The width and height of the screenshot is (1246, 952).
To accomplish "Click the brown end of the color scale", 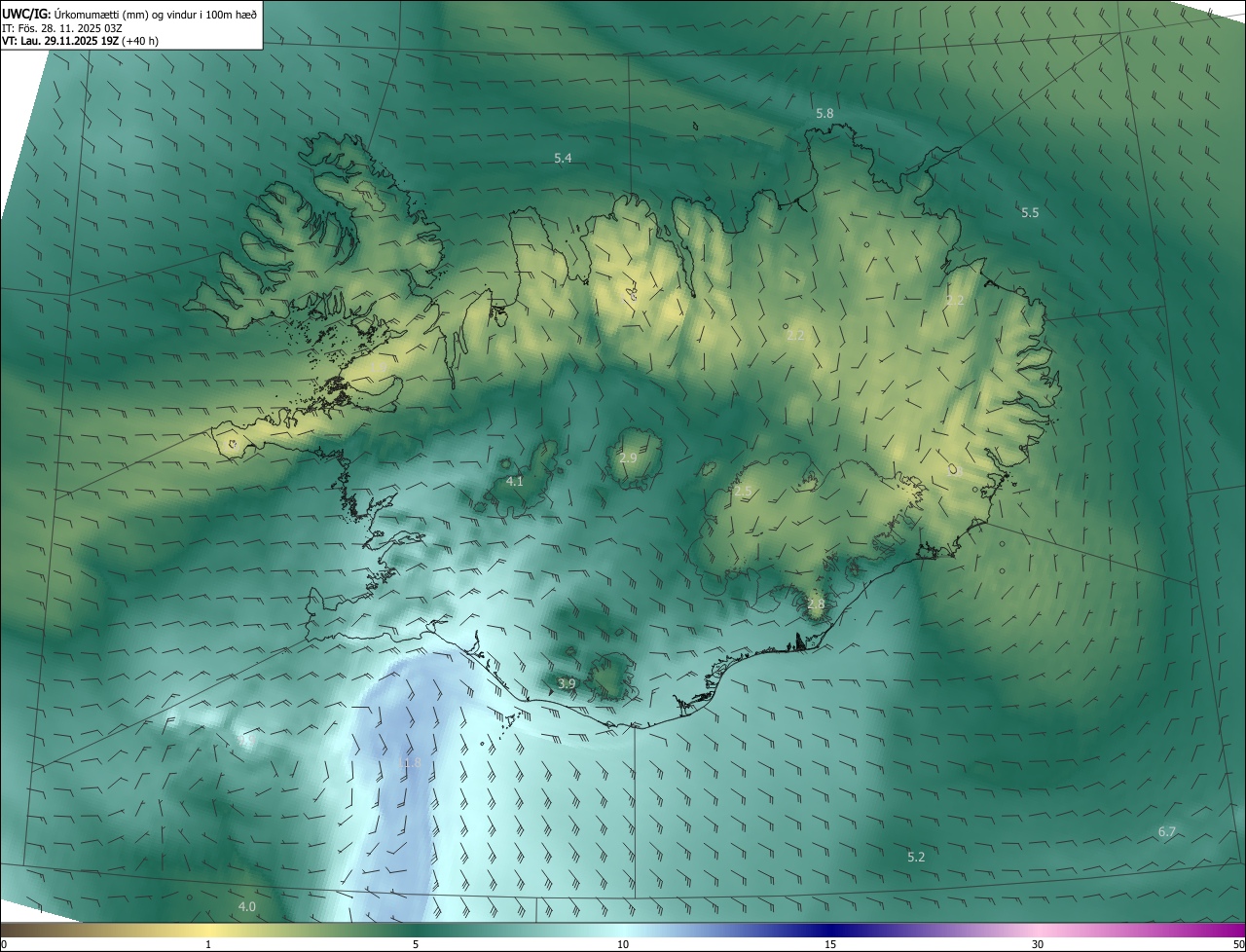I will coord(15,930).
